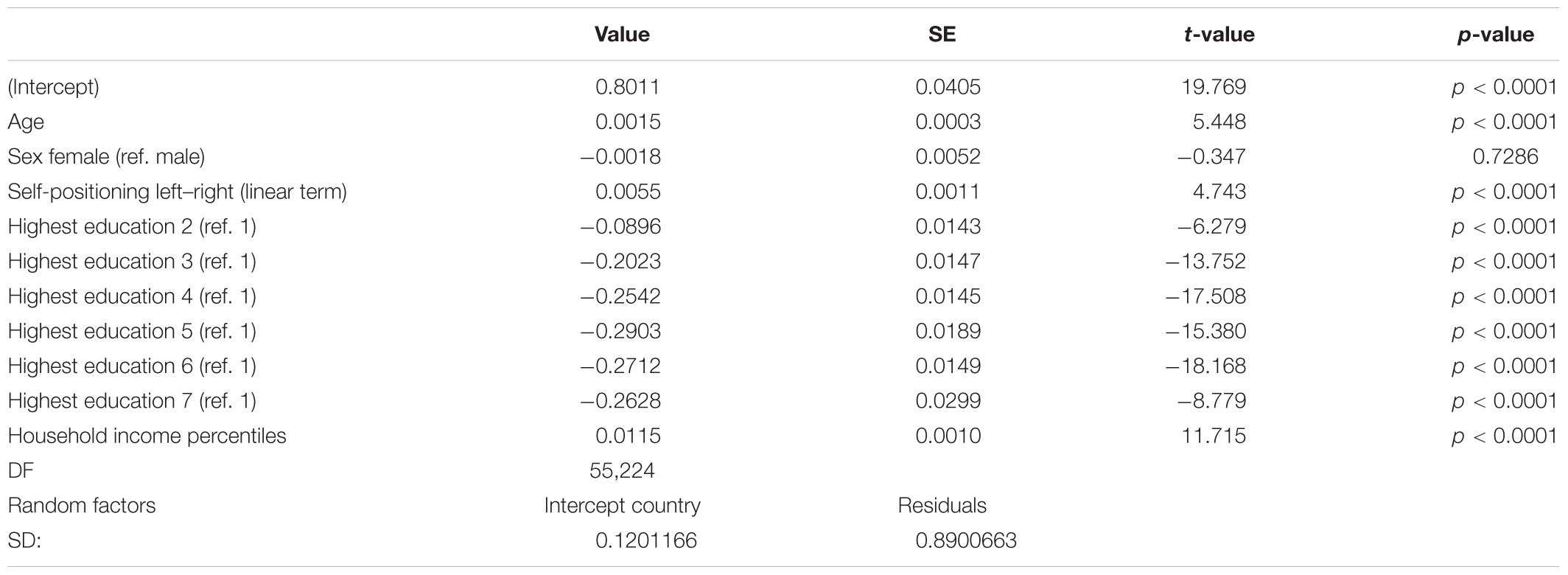Click the SE column header
The height and width of the screenshot is (575, 1568).
point(942,35)
